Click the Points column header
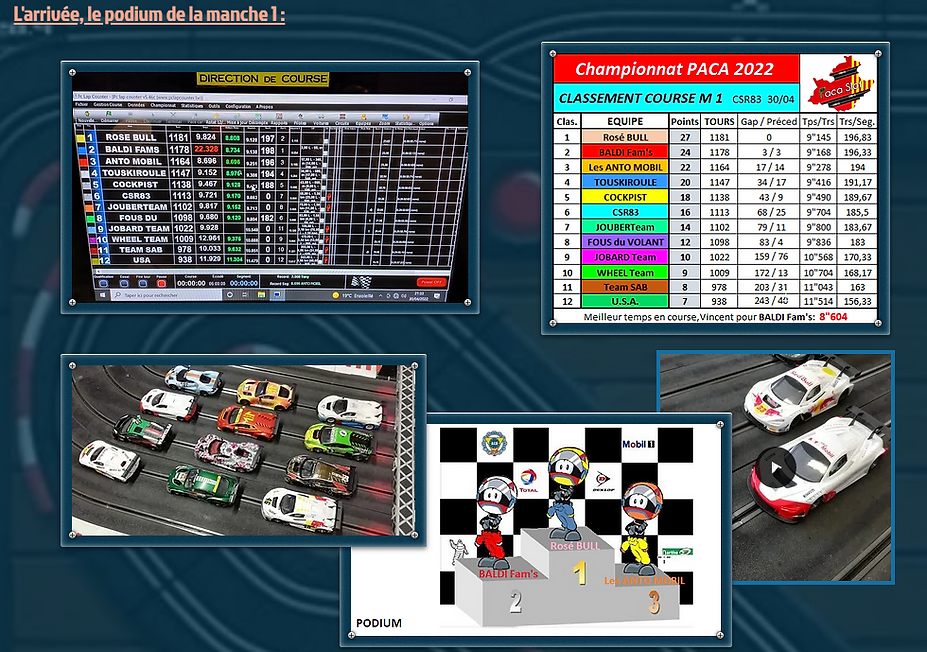Image resolution: width=927 pixels, height=652 pixels. point(685,121)
